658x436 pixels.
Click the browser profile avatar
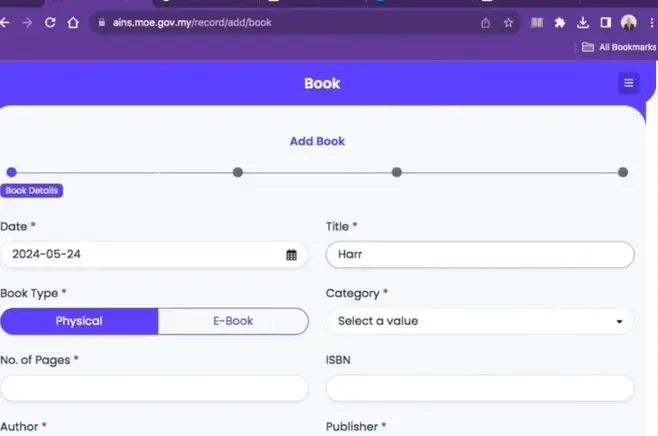click(x=629, y=22)
